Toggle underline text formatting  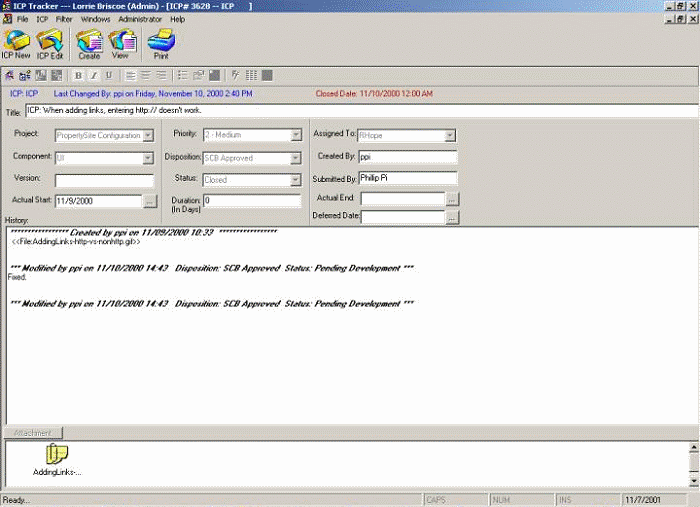click(x=108, y=75)
